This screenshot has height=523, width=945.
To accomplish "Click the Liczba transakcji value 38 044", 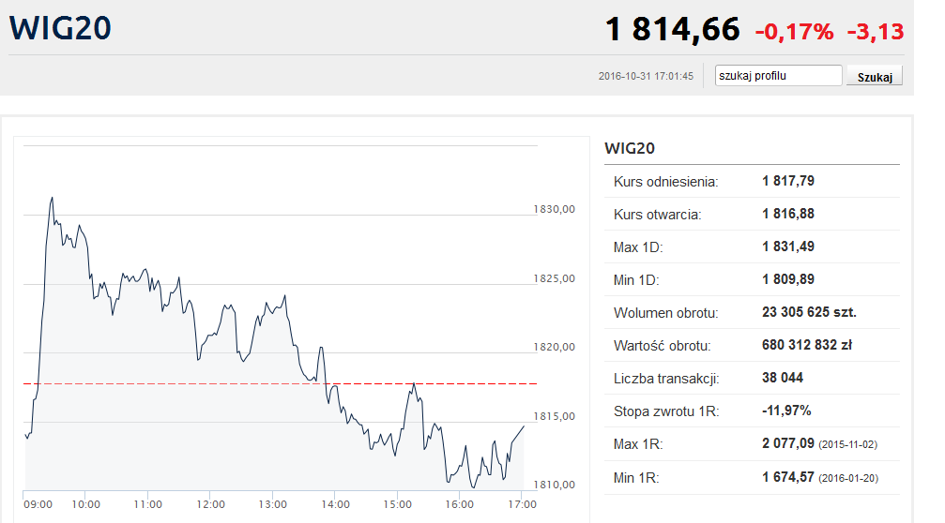I will [782, 378].
